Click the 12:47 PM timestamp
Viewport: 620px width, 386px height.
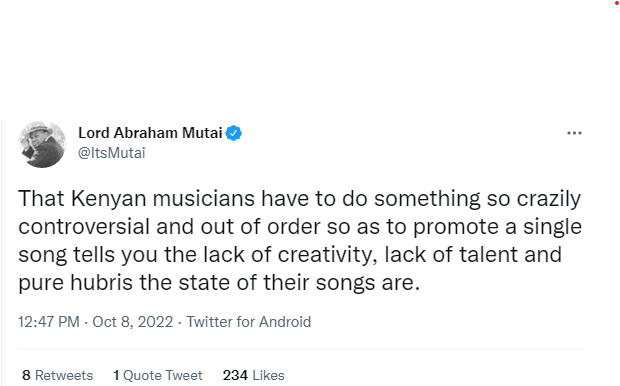click(x=49, y=322)
